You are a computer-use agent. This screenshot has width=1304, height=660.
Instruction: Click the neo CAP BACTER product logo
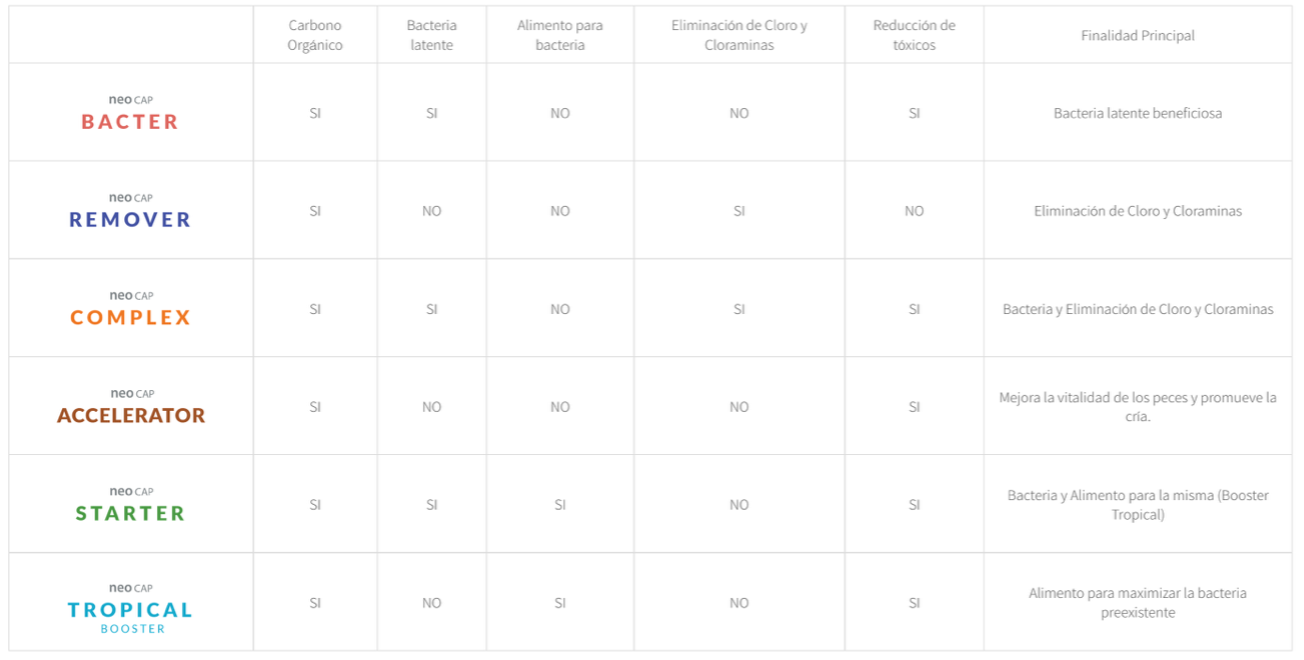(130, 114)
